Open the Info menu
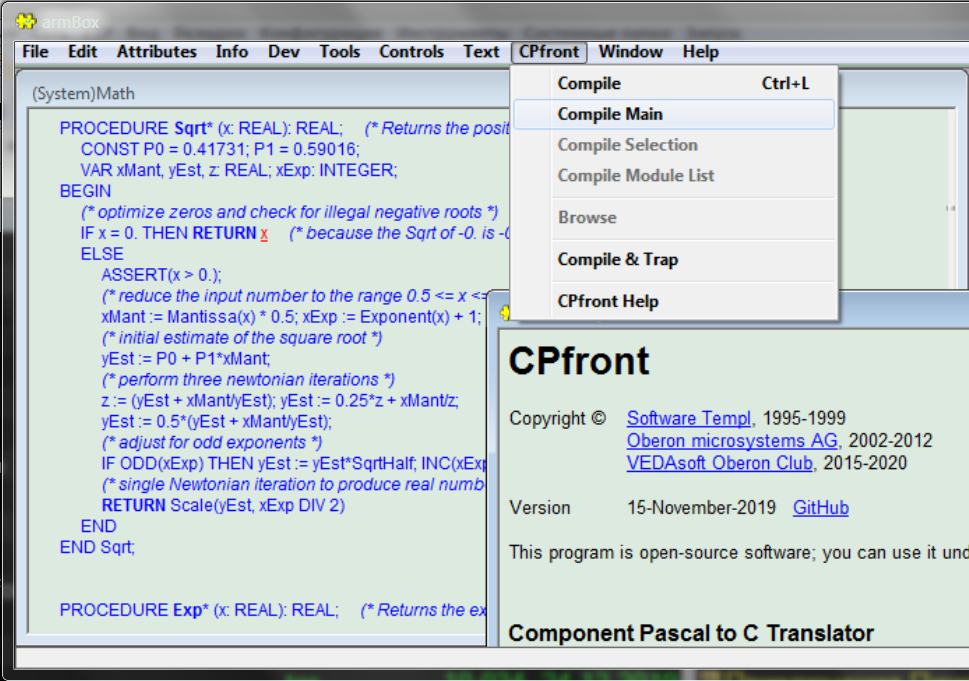This screenshot has height=681, width=969. pyautogui.click(x=232, y=52)
